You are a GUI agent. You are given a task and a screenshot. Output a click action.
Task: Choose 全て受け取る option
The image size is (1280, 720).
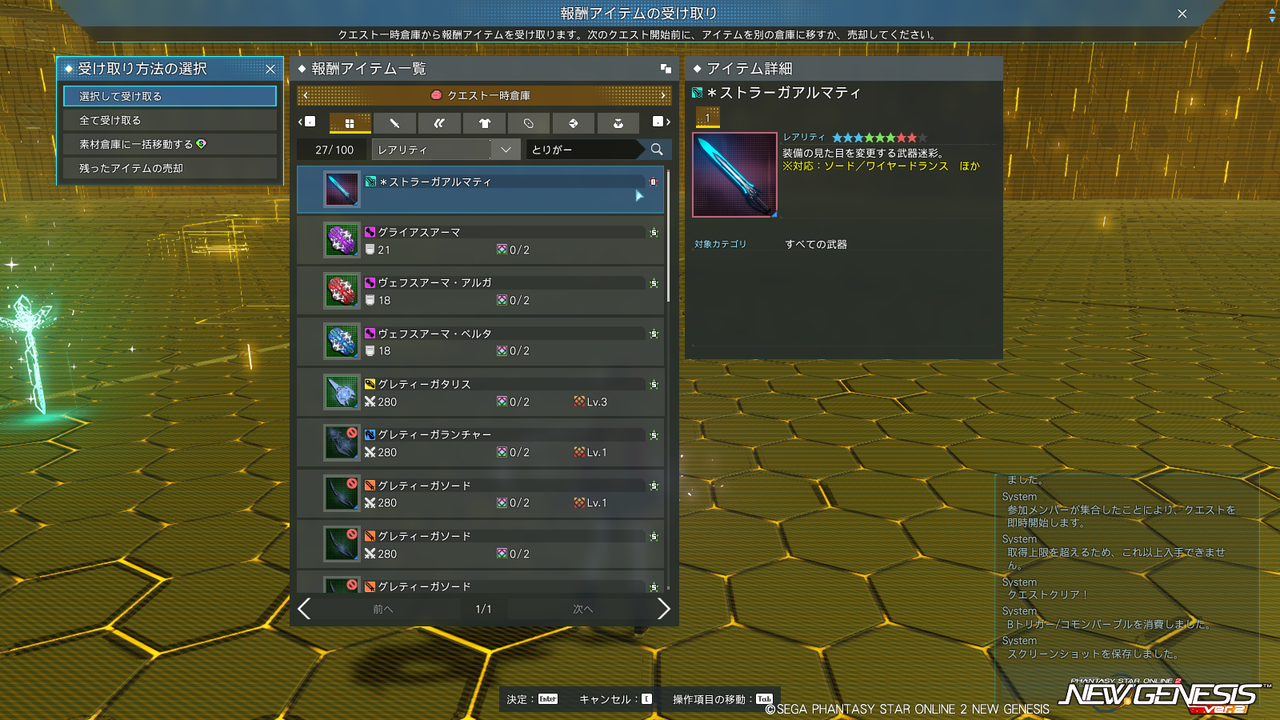tap(169, 120)
